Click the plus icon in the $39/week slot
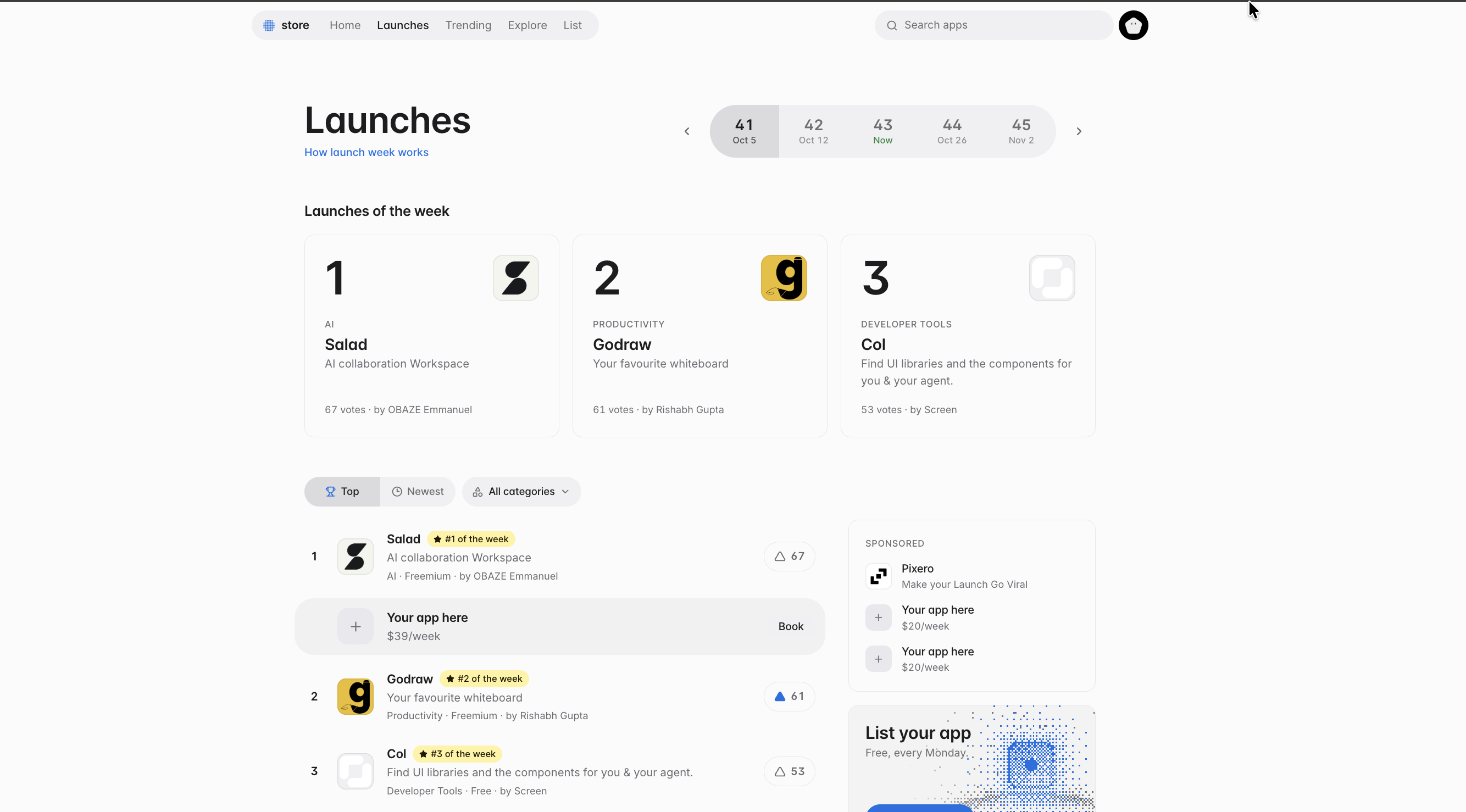Viewport: 1466px width, 812px height. click(355, 626)
